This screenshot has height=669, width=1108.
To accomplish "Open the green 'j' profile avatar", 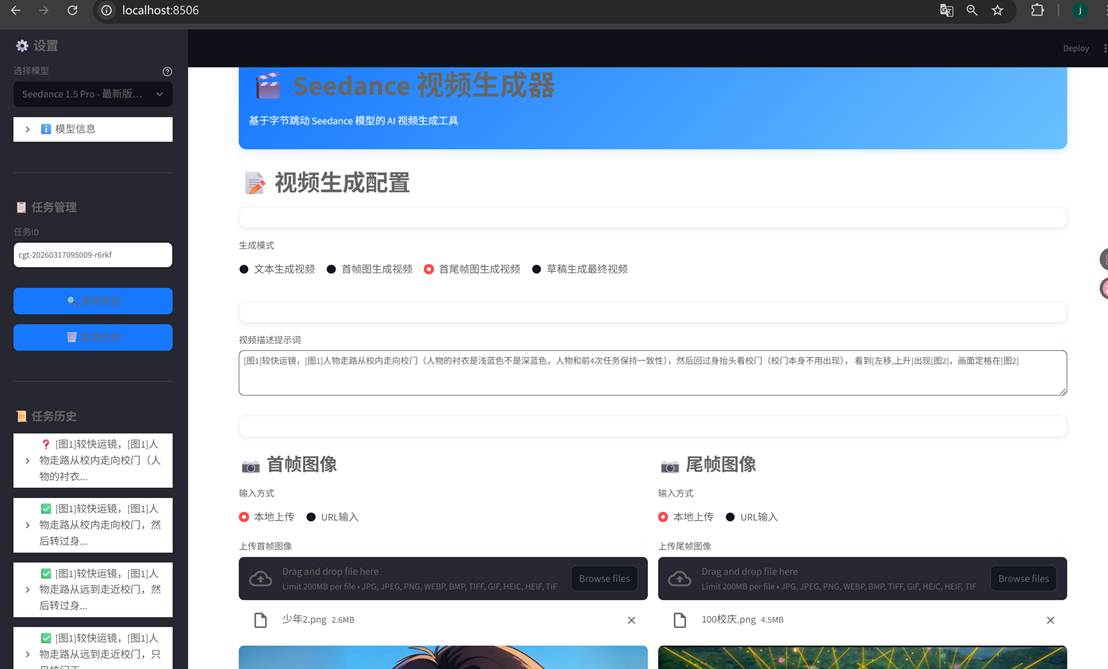I will (x=1080, y=10).
